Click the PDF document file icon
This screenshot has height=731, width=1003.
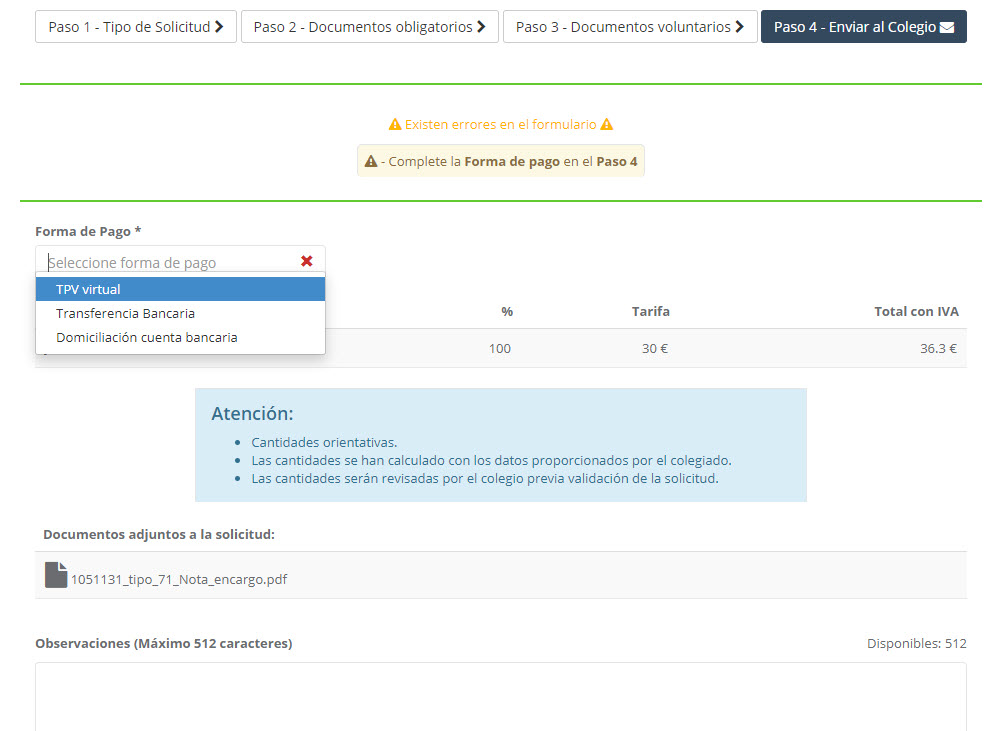click(56, 575)
